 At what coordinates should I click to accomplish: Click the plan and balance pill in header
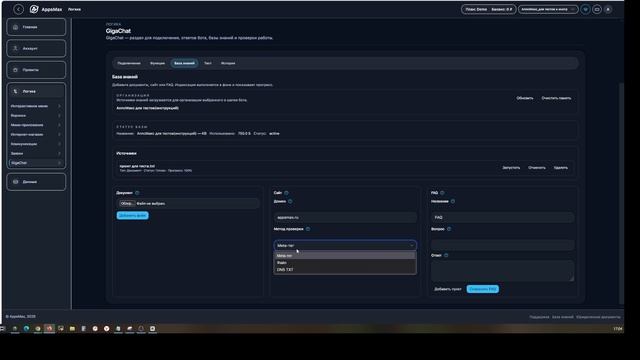click(489, 9)
